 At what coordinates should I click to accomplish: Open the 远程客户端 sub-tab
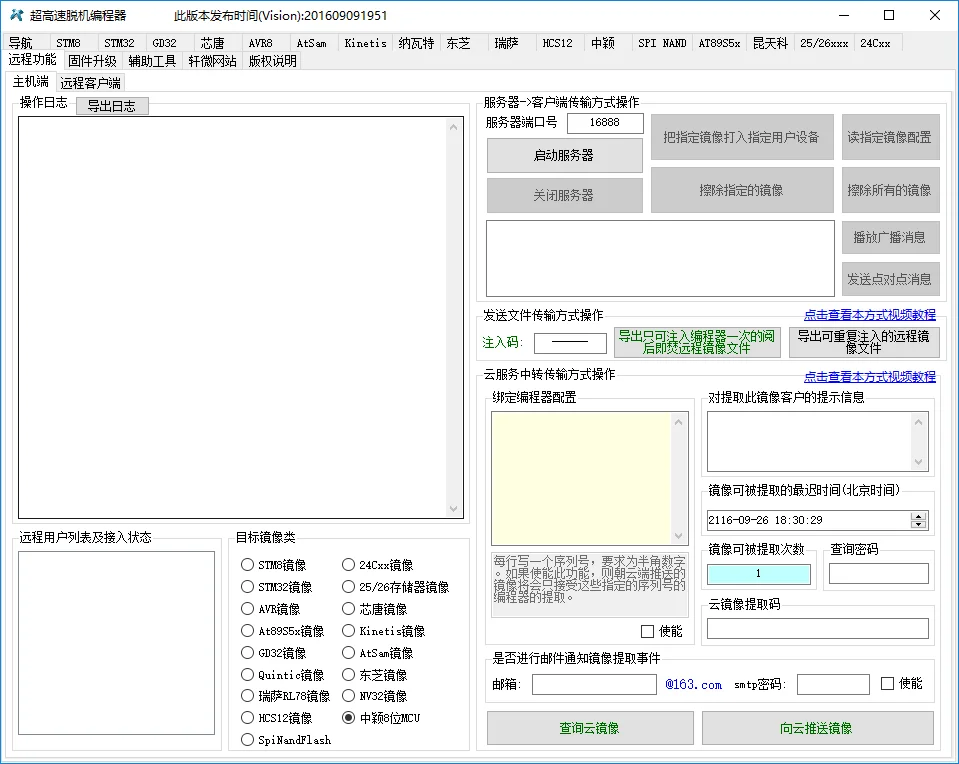[x=91, y=83]
